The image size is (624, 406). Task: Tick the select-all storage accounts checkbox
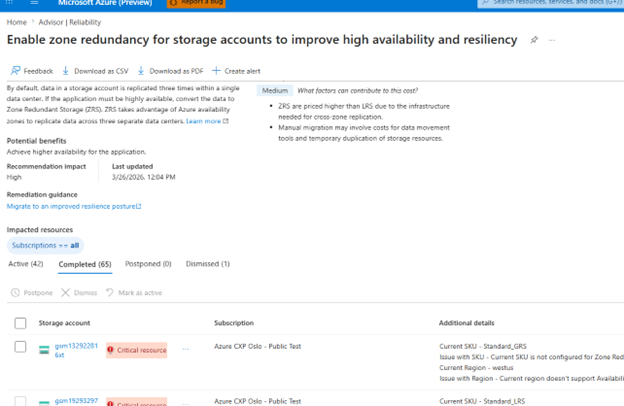(20, 323)
